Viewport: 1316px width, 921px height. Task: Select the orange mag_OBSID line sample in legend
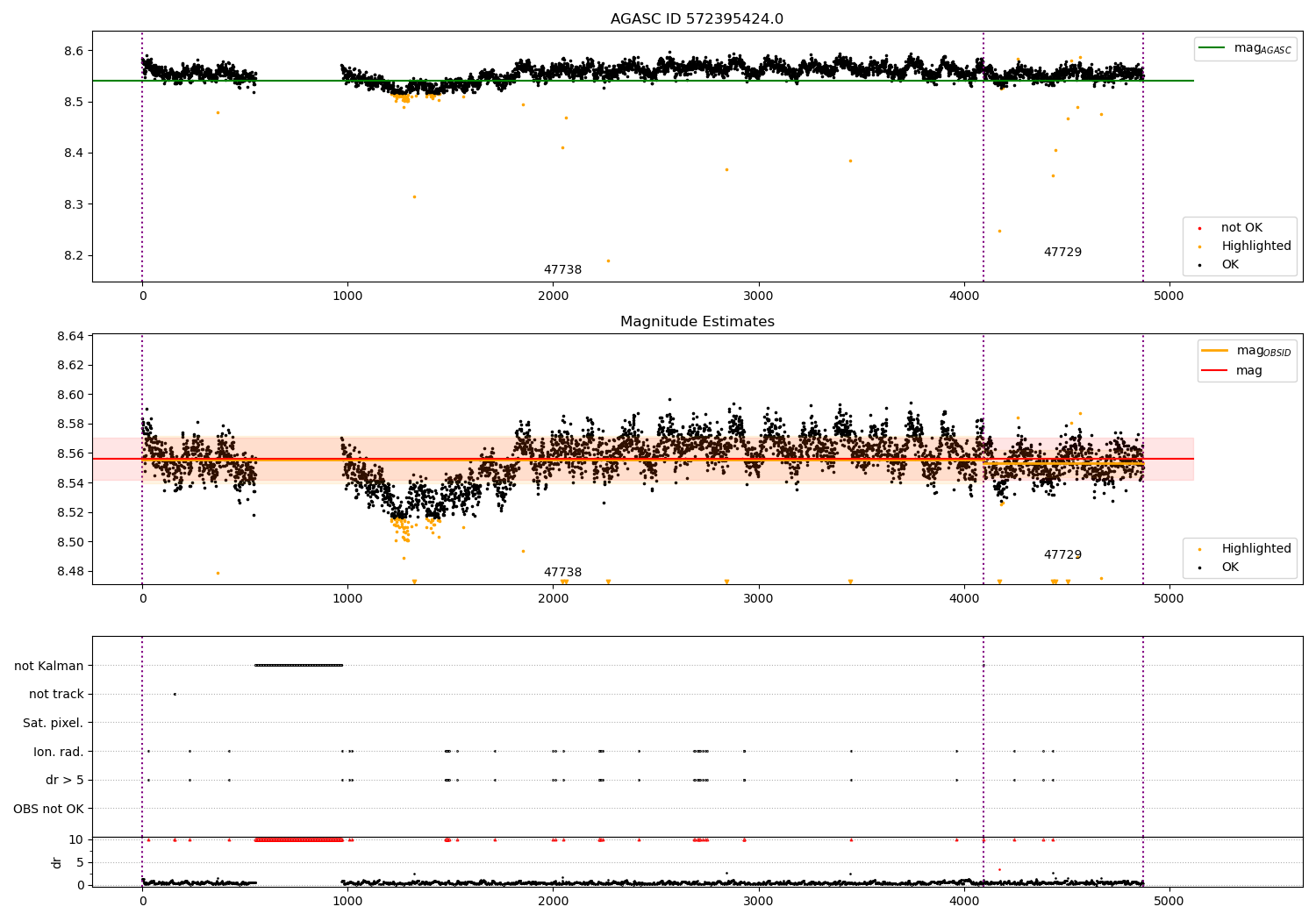coord(1215,351)
